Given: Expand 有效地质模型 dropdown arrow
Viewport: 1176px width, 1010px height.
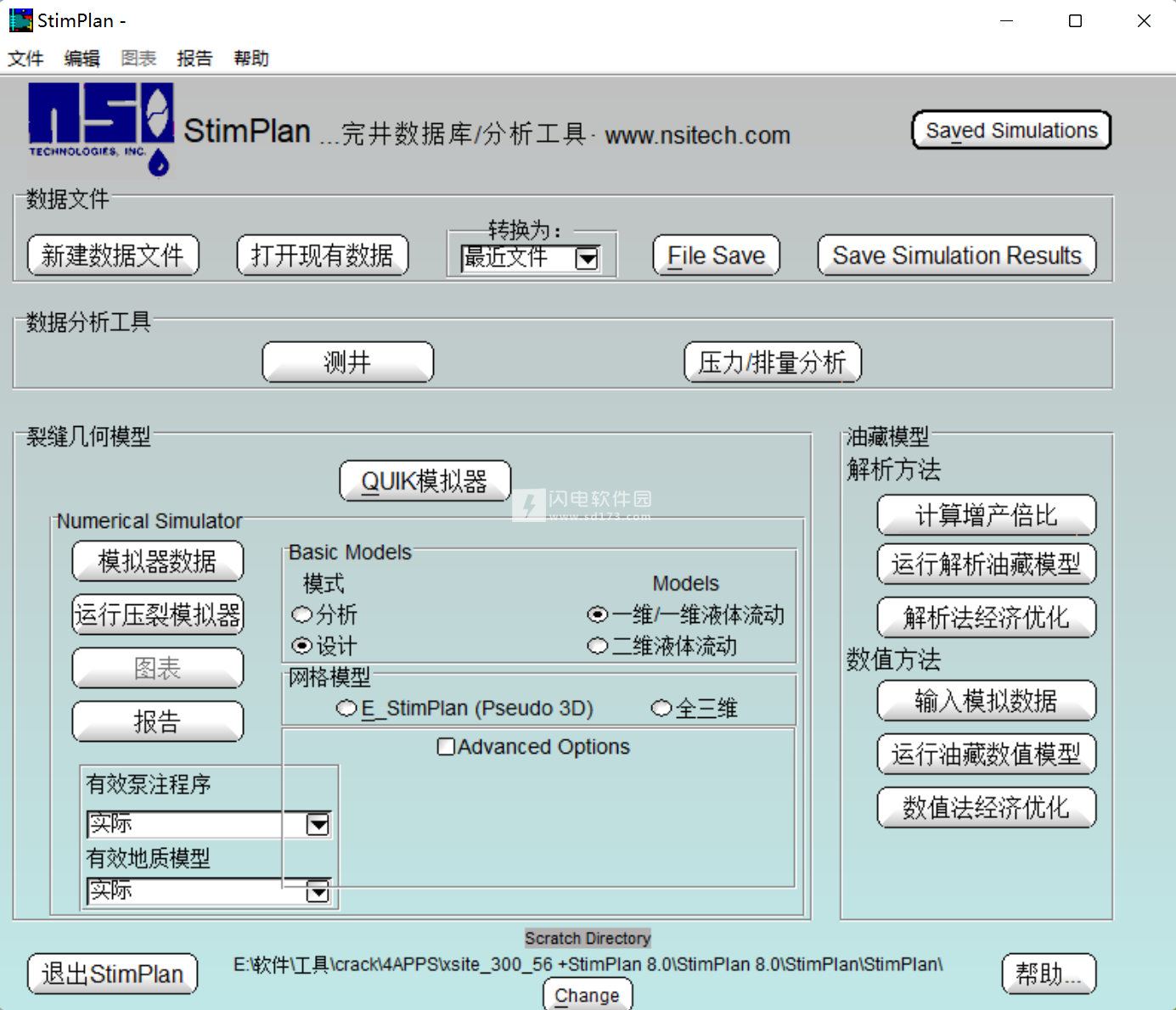Looking at the screenshot, I should [318, 891].
